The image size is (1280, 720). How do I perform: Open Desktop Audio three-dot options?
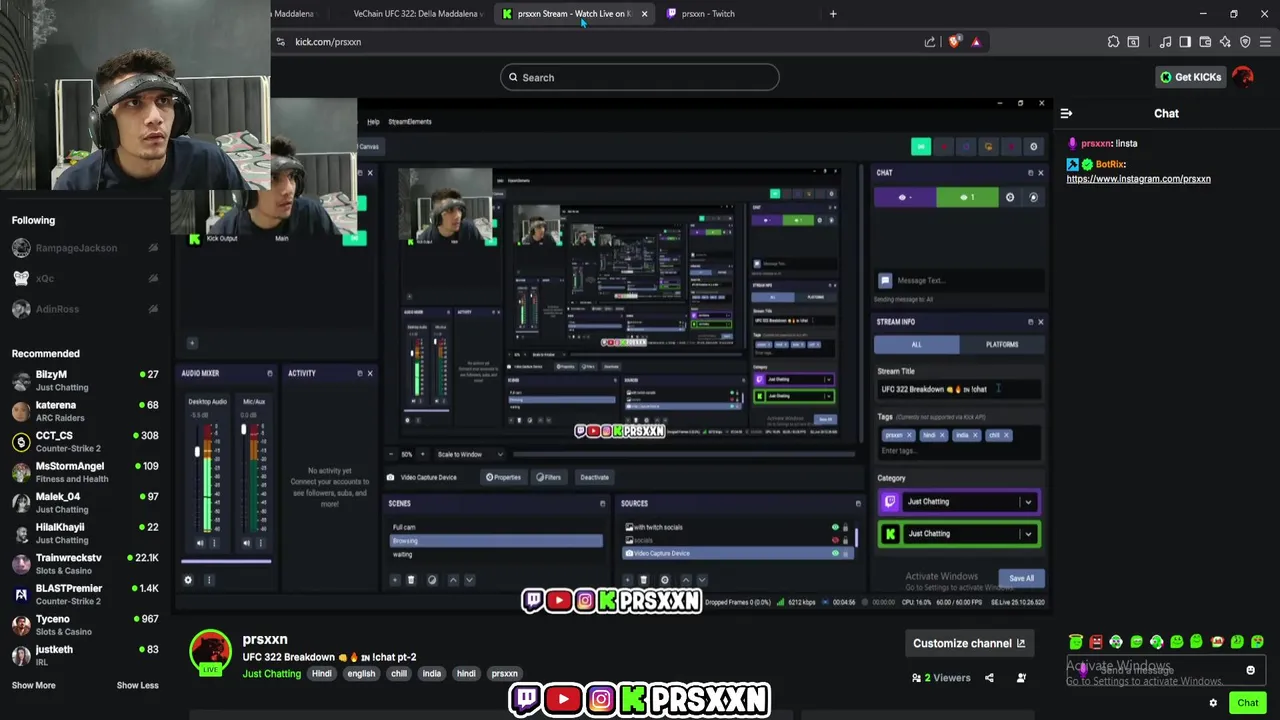(213, 543)
